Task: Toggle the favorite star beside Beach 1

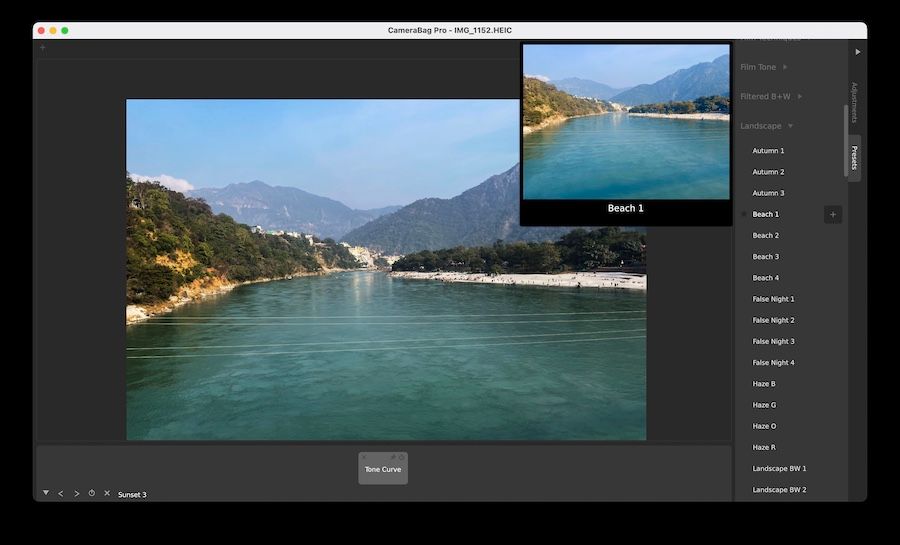Action: [743, 214]
